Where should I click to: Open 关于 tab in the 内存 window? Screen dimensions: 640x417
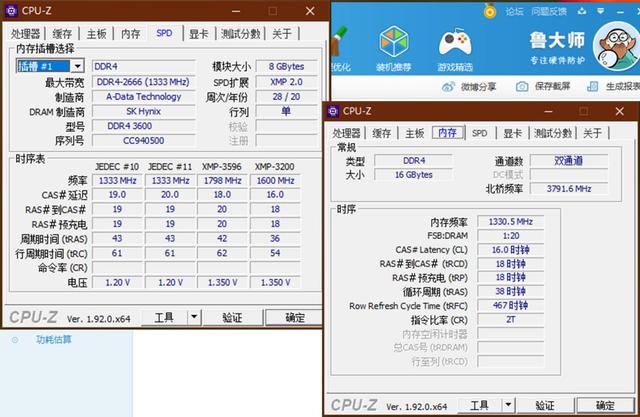592,133
